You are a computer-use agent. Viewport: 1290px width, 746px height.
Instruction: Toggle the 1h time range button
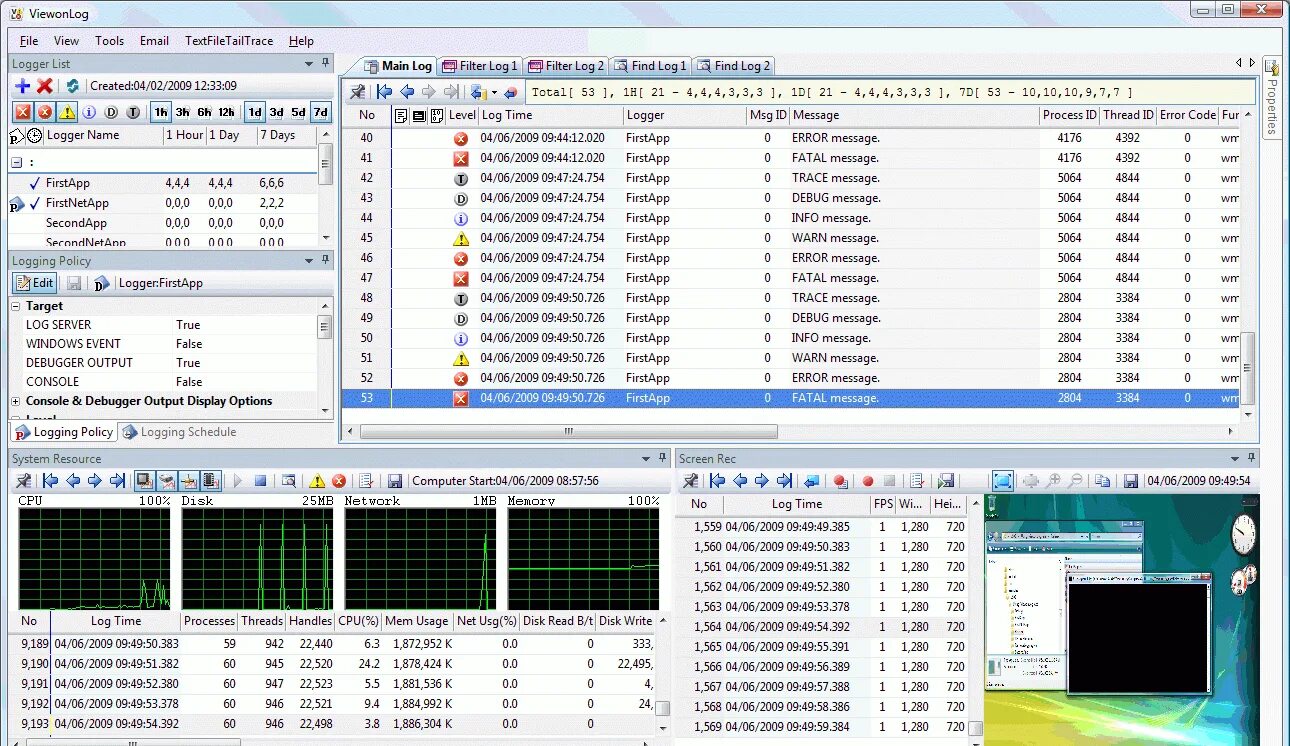click(x=161, y=112)
